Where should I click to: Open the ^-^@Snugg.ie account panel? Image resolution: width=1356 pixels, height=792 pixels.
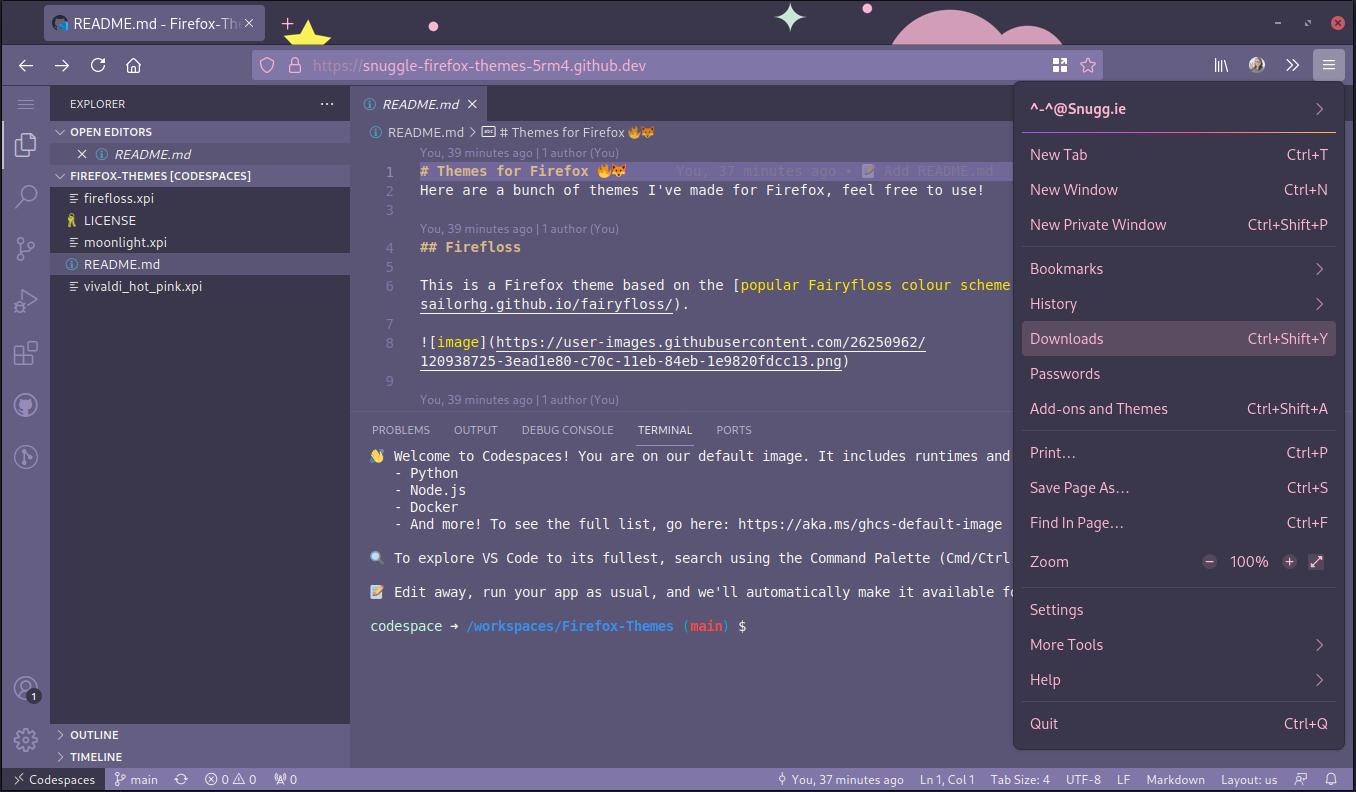pyautogui.click(x=1179, y=109)
